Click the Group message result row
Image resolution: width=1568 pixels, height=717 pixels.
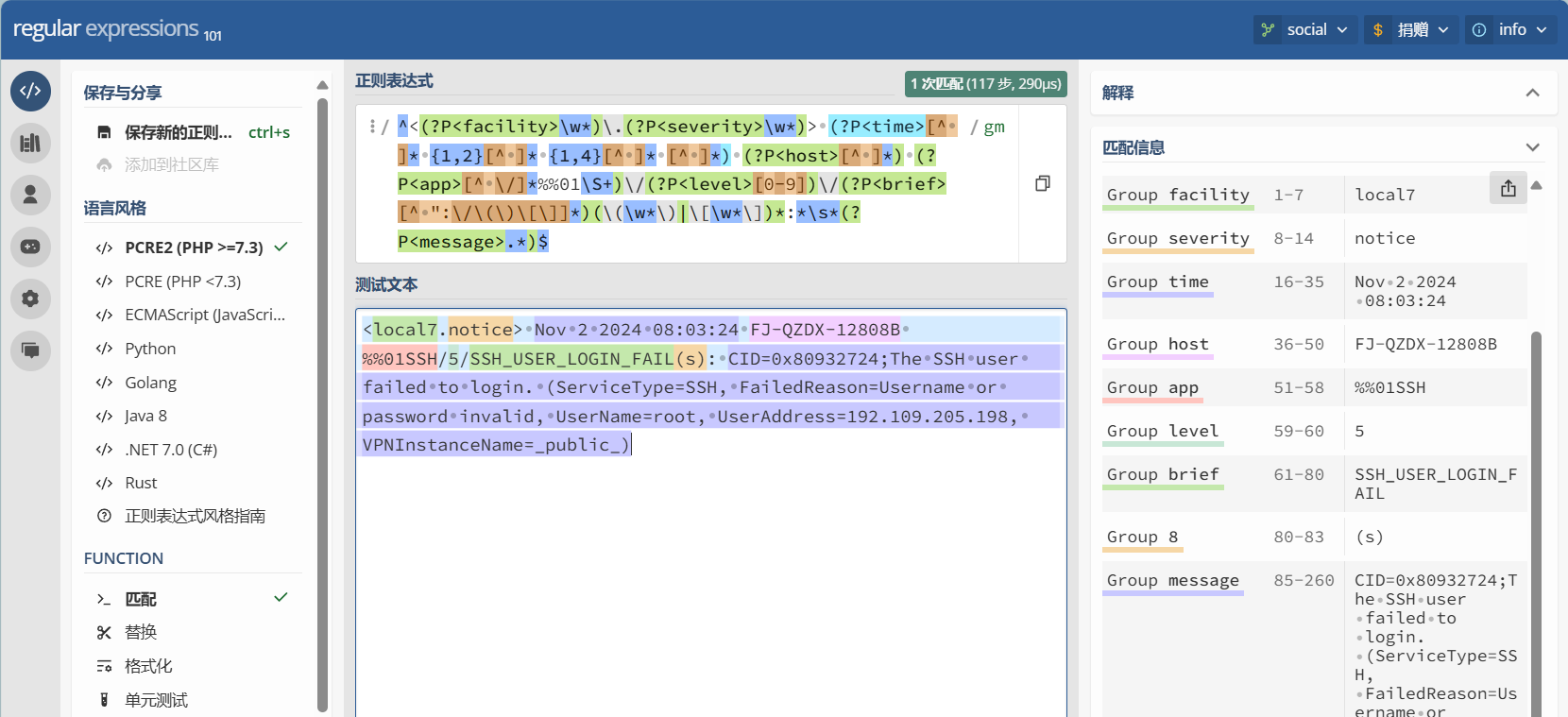(1314, 639)
